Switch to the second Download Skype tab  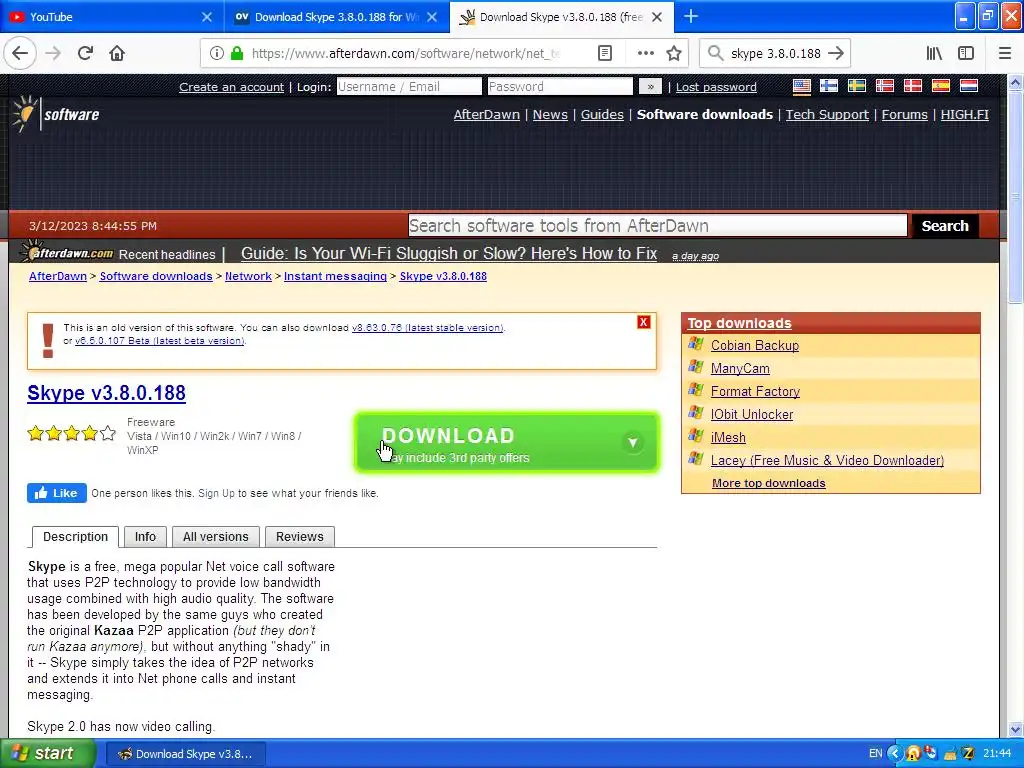[x=337, y=17]
